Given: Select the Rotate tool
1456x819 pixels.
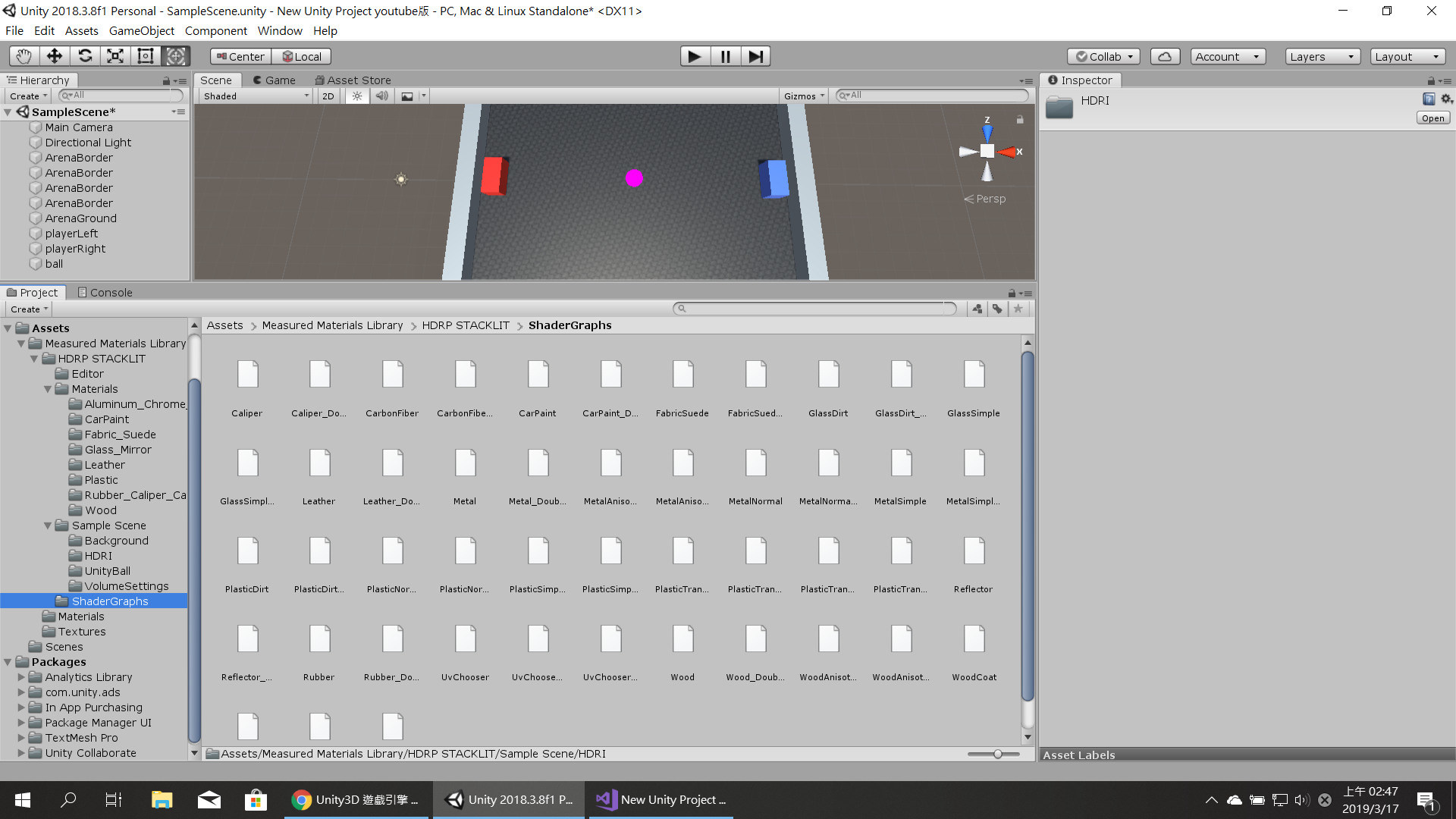Looking at the screenshot, I should pyautogui.click(x=85, y=56).
